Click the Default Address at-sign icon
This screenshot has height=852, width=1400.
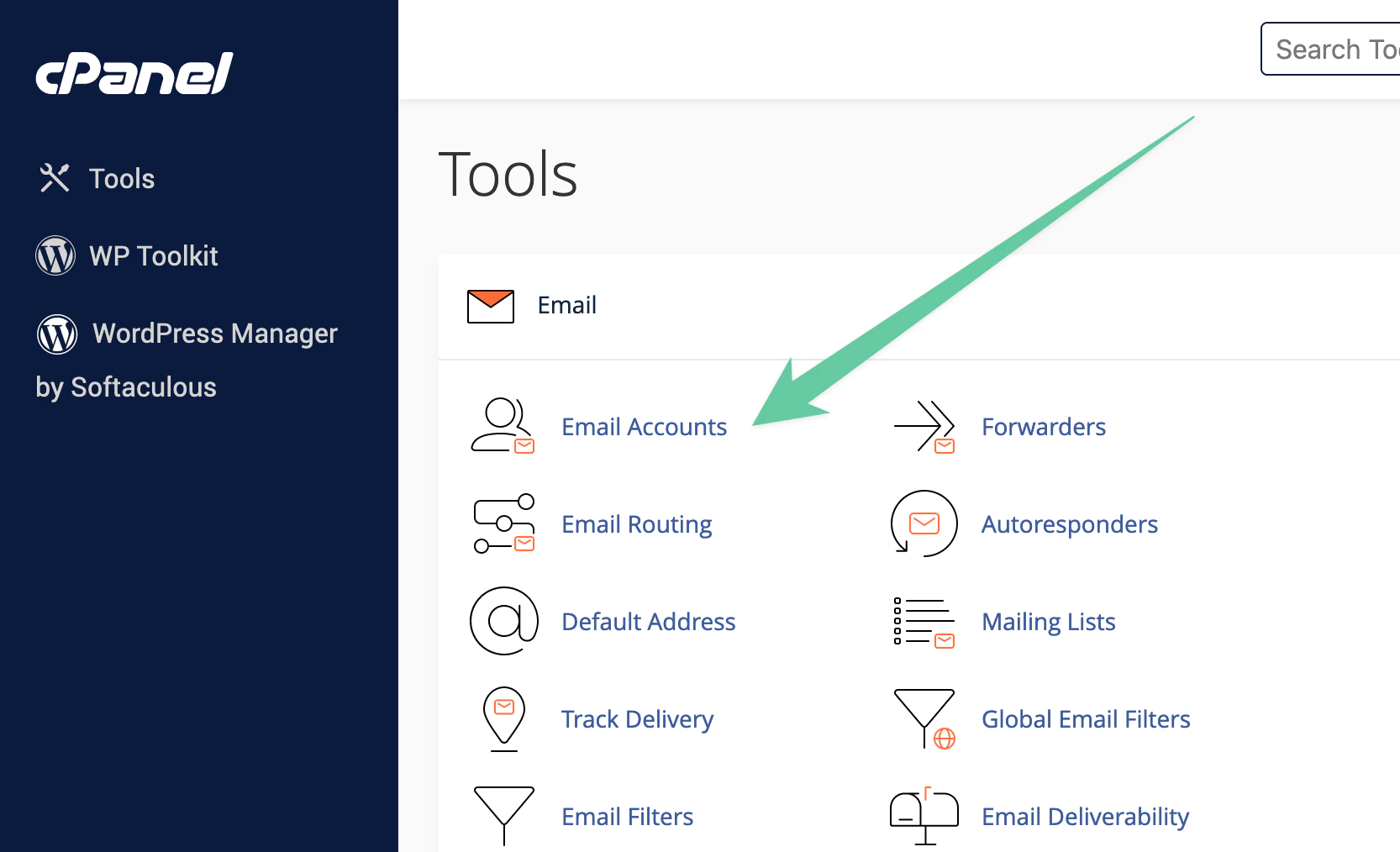pyautogui.click(x=503, y=622)
